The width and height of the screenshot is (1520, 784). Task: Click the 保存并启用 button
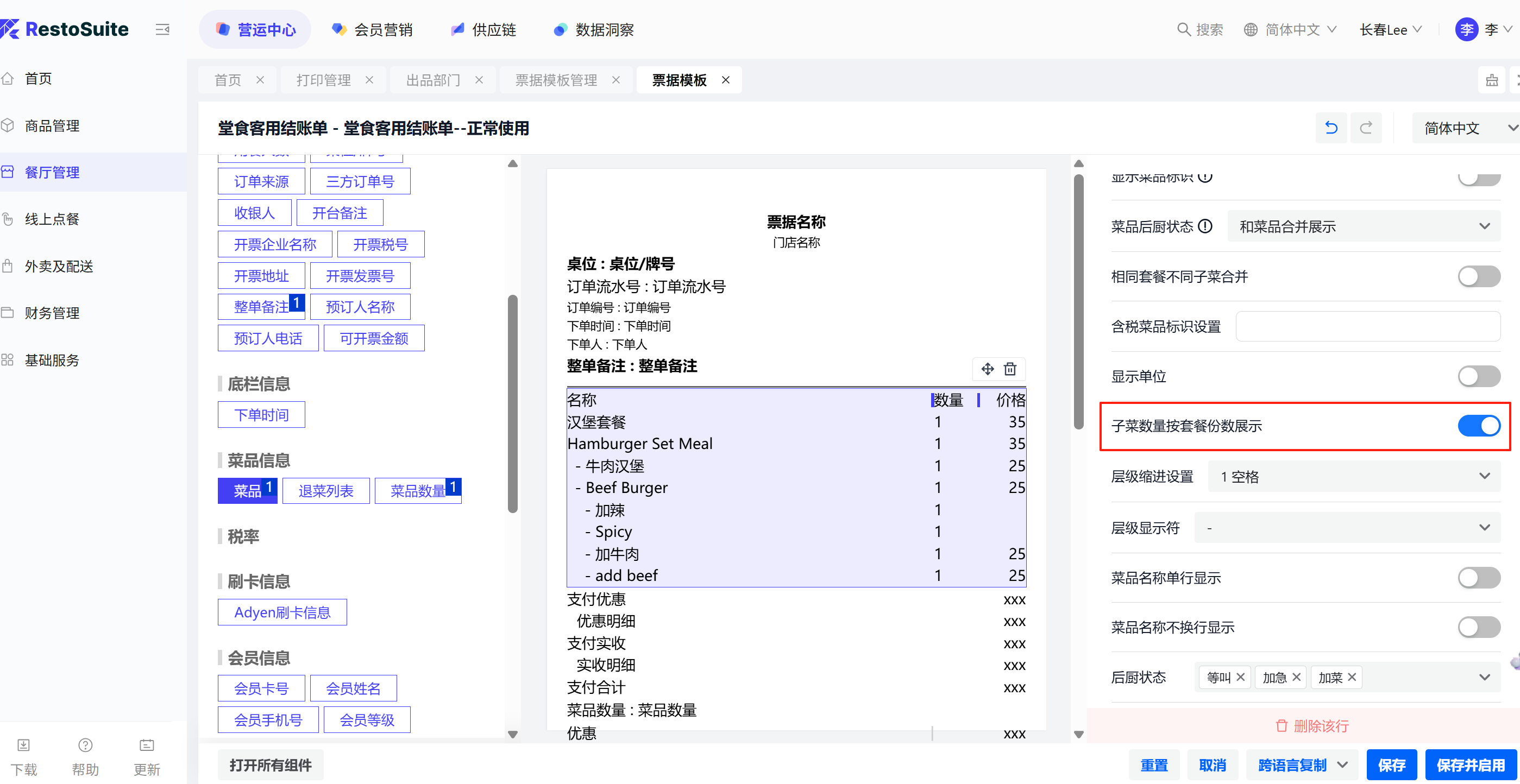[1470, 765]
